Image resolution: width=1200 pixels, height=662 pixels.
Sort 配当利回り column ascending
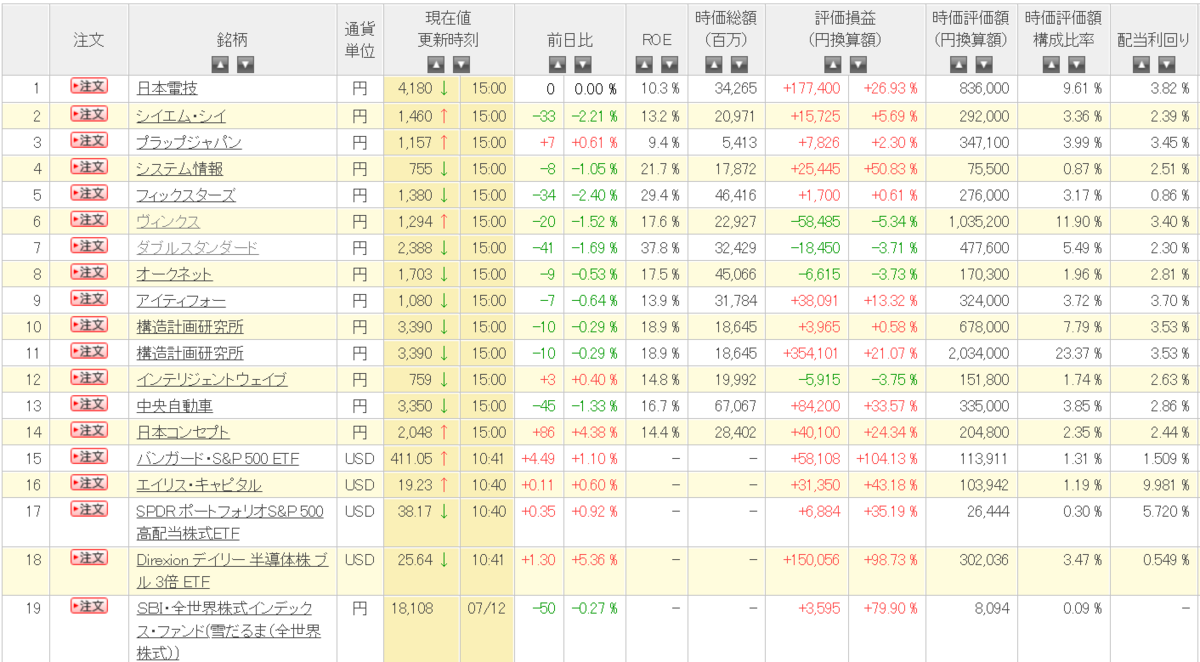(x=1142, y=65)
